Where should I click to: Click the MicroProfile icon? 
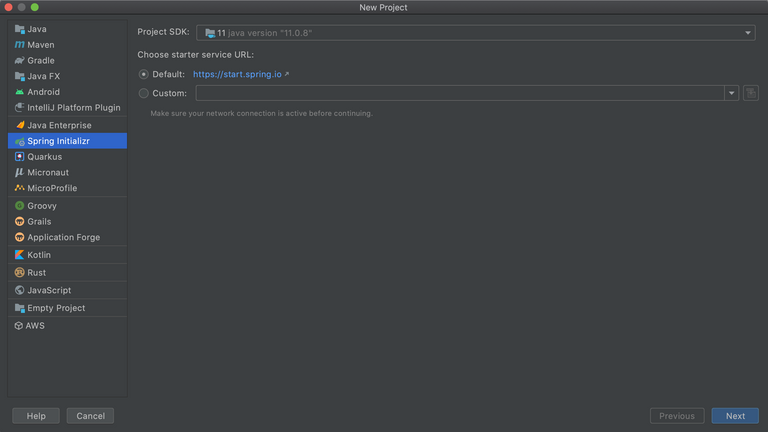[x=20, y=188]
